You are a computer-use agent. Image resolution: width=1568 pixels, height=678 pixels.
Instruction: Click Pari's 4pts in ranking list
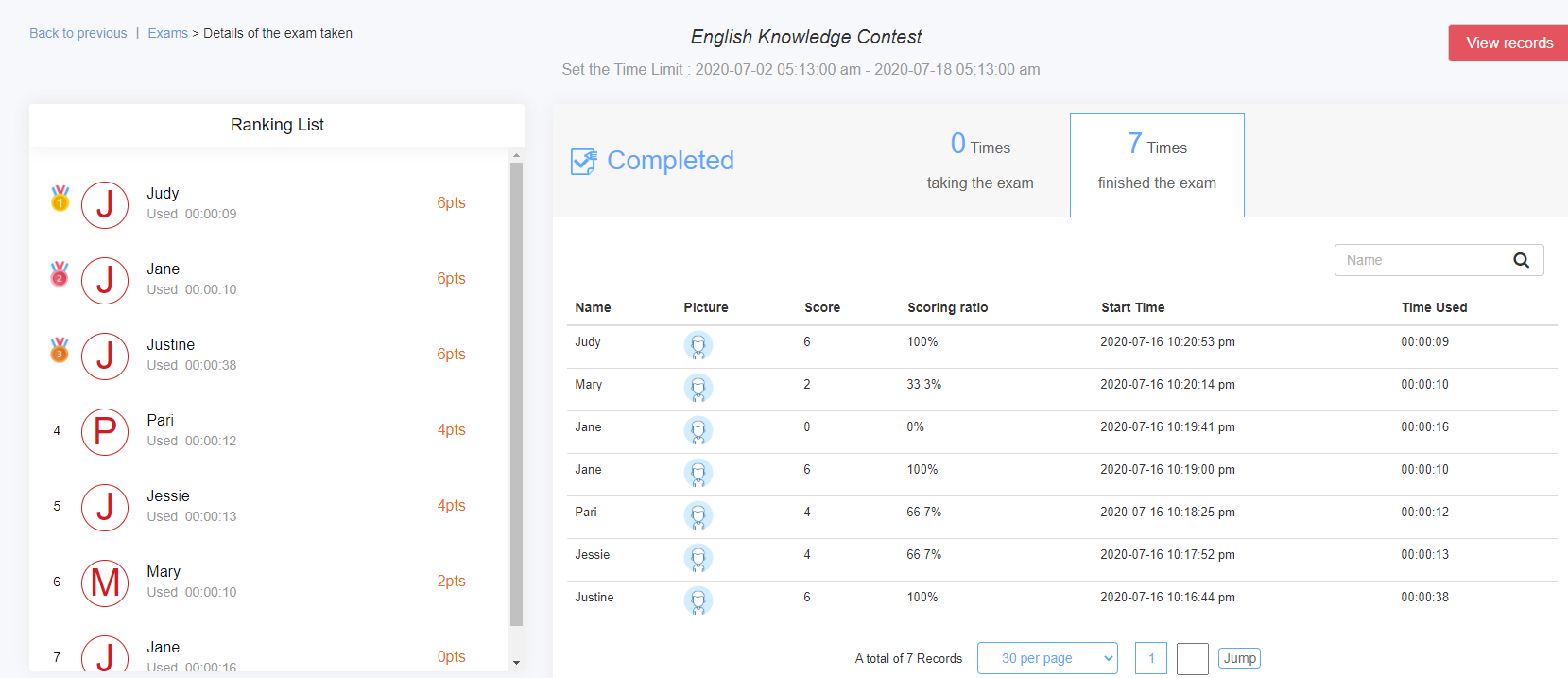point(451,429)
